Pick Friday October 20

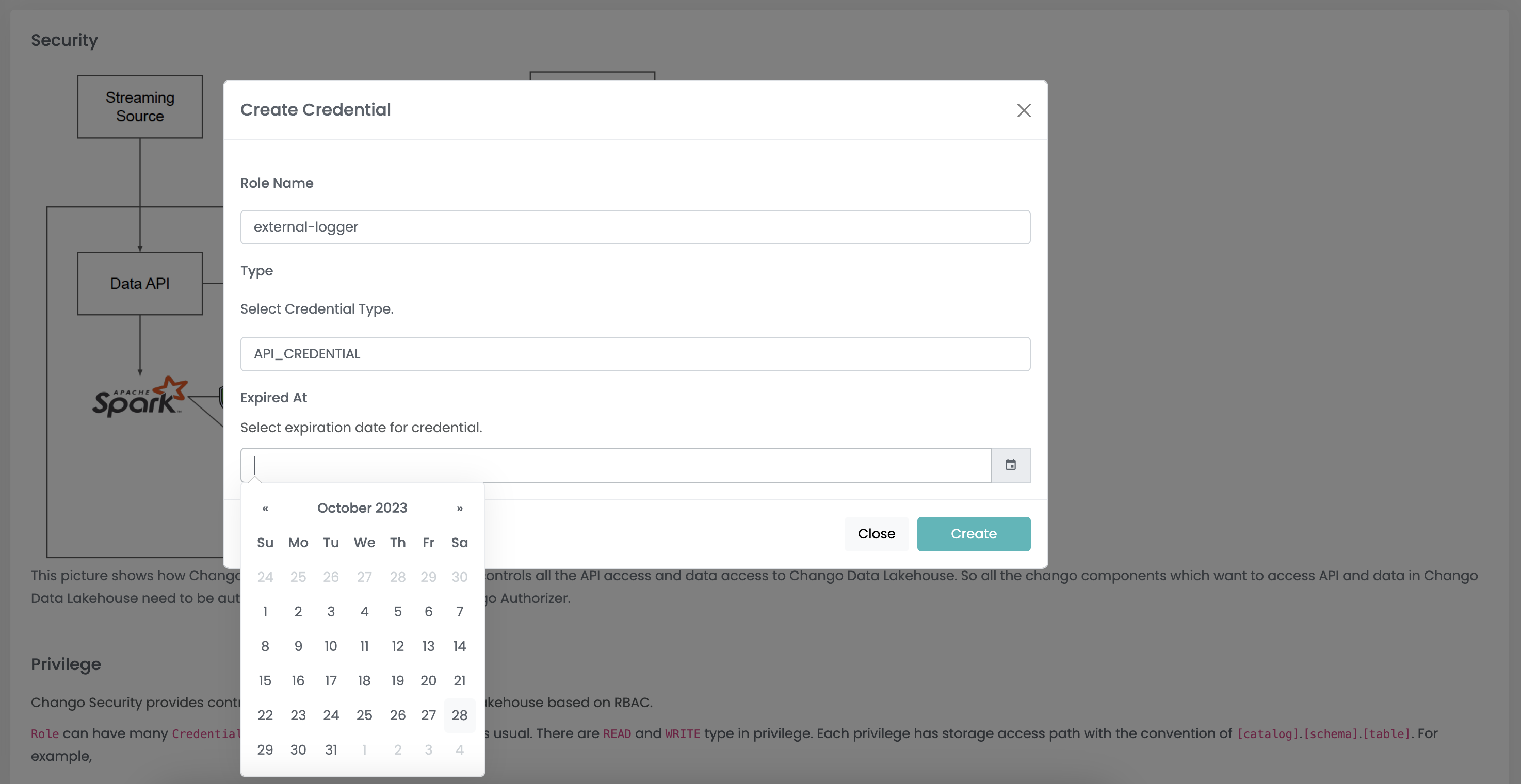(x=428, y=681)
